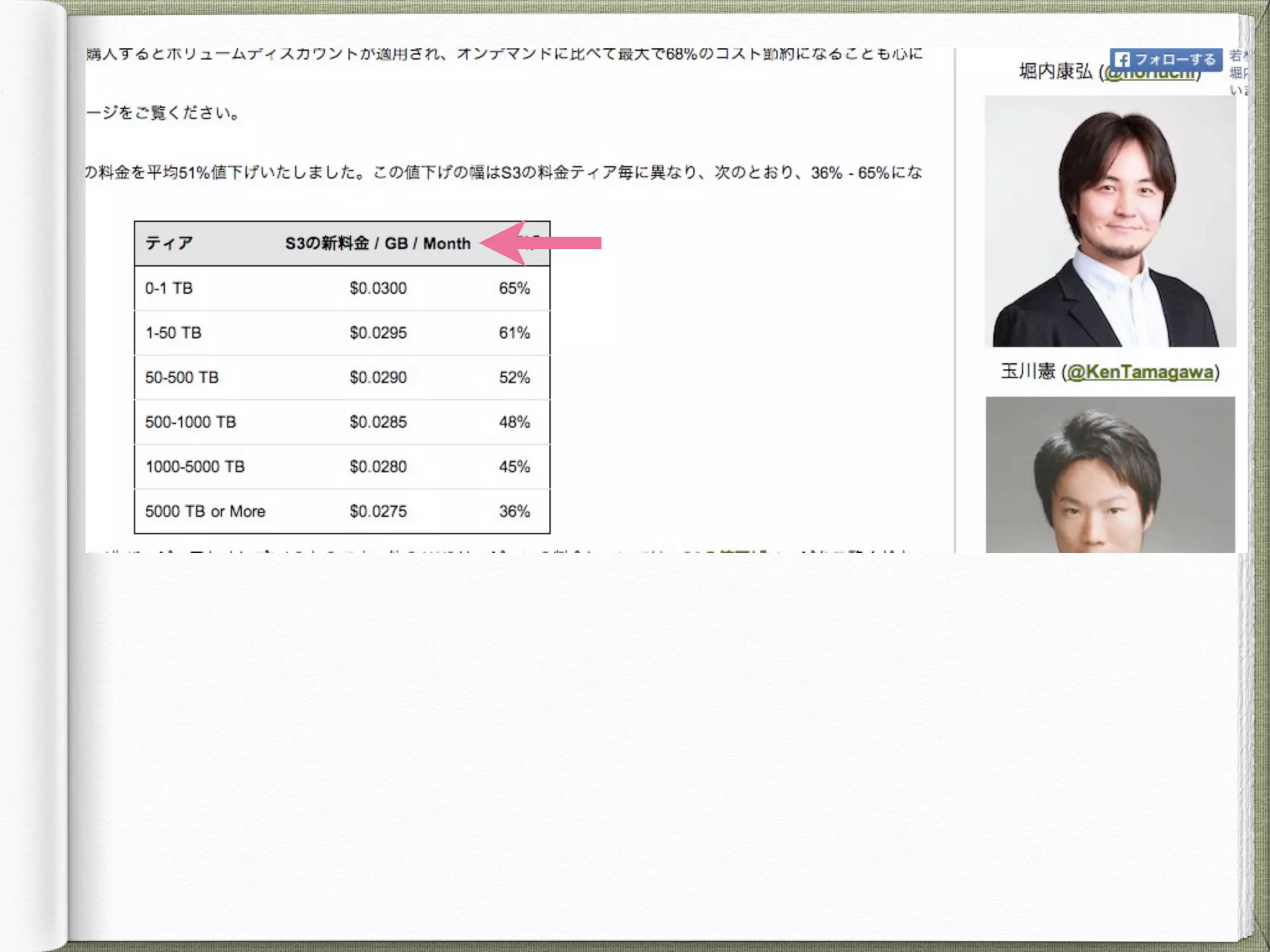This screenshot has height=952, width=1270.
Task: Click the $0.0280 price cell
Action: pos(378,467)
